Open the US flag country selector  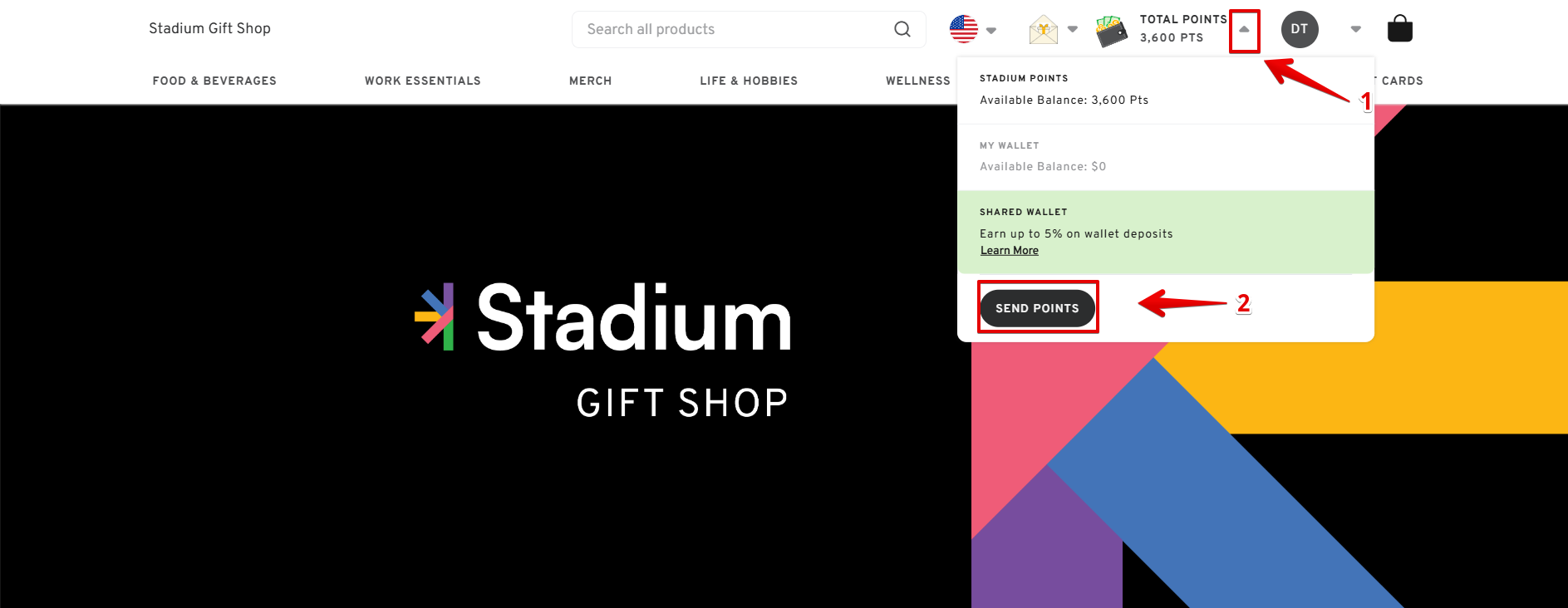pos(964,29)
